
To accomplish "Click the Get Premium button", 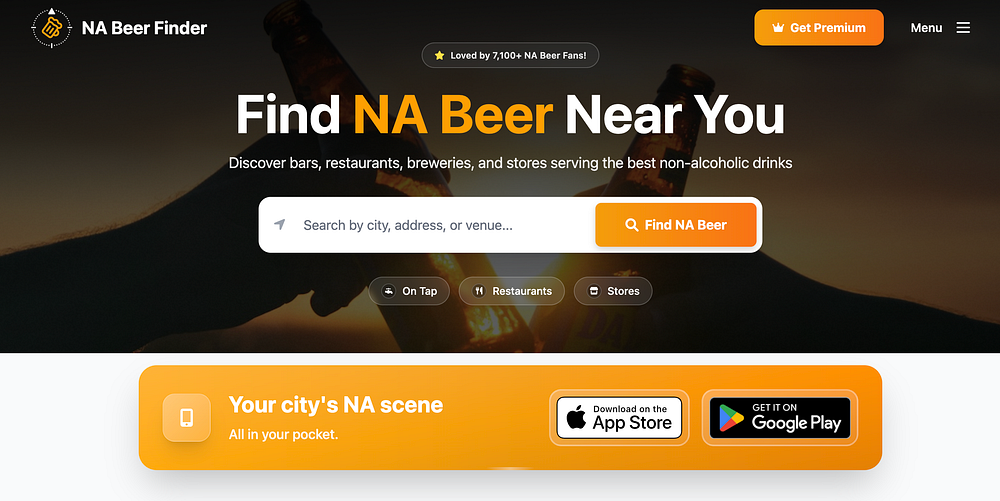I will tap(819, 27).
